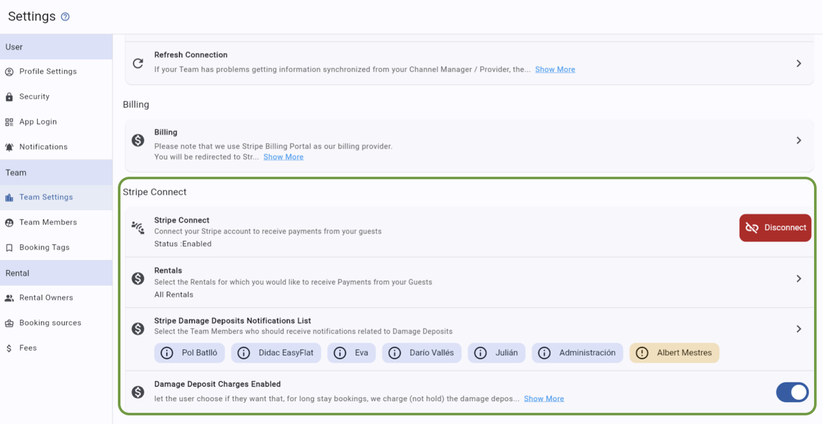Click the App Login QR code icon

[x=9, y=122]
